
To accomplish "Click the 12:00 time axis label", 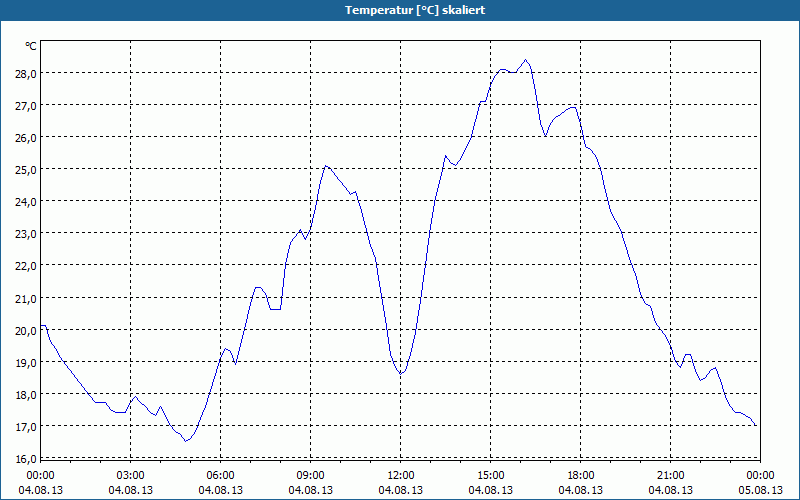I will (x=401, y=476).
